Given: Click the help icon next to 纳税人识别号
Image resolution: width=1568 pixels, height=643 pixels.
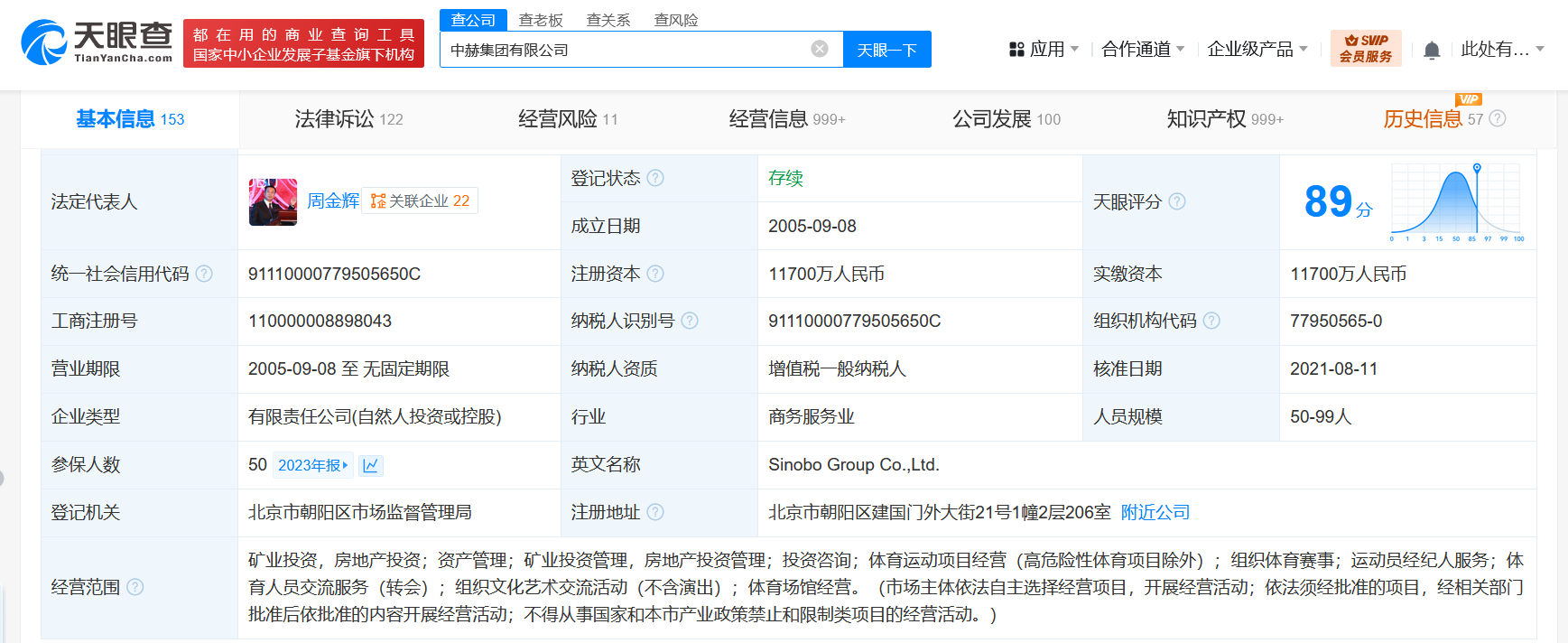Looking at the screenshot, I should pyautogui.click(x=690, y=321).
